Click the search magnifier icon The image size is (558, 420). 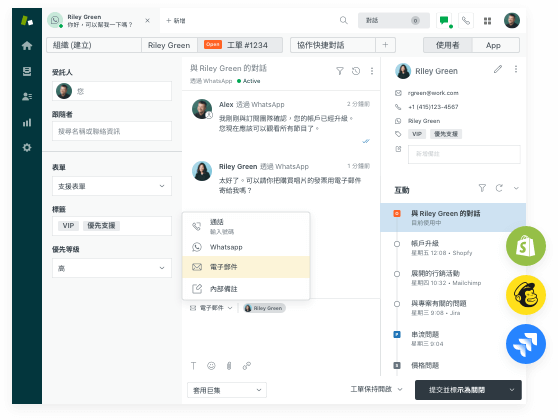click(343, 20)
